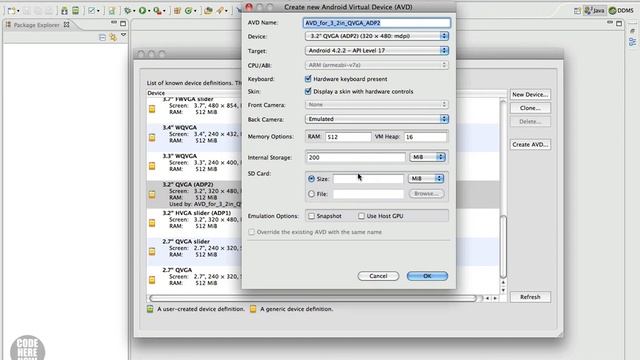Click the New Java Class icon
This screenshot has width=640, height=360.
(x=189, y=11)
